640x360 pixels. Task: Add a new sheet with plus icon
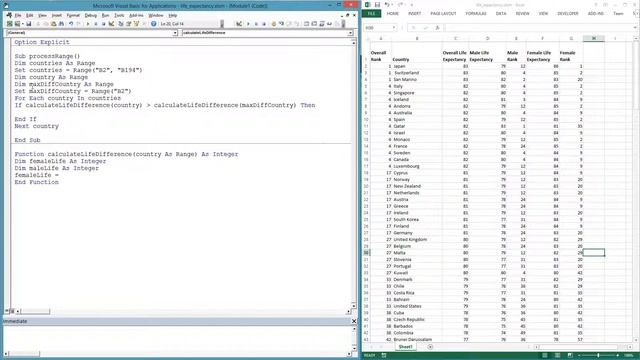click(430, 347)
